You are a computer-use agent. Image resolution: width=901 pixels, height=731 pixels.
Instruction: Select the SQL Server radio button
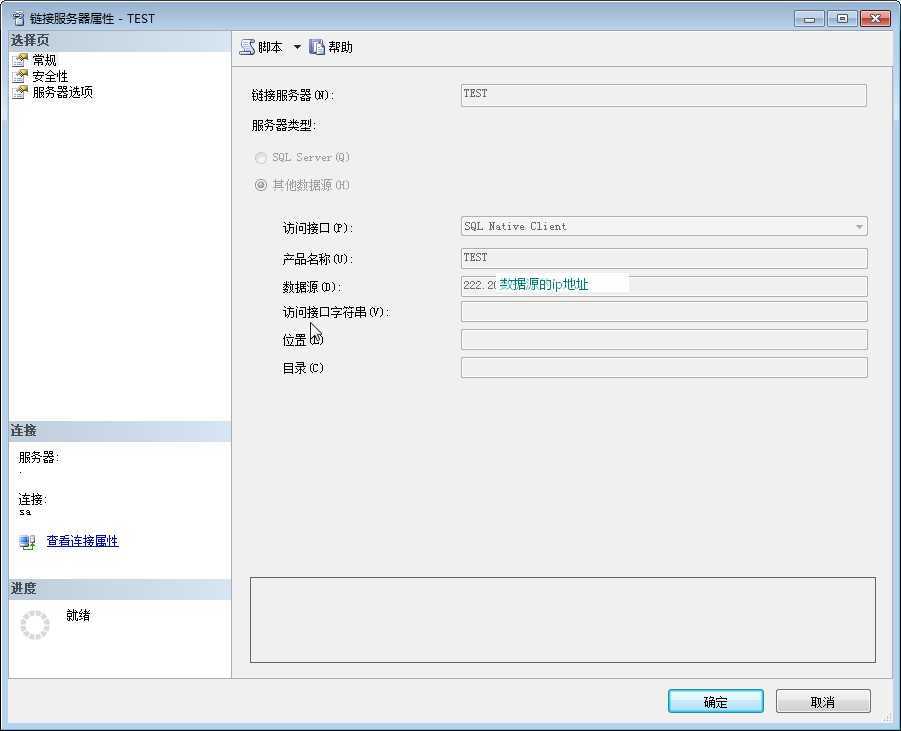pos(261,157)
